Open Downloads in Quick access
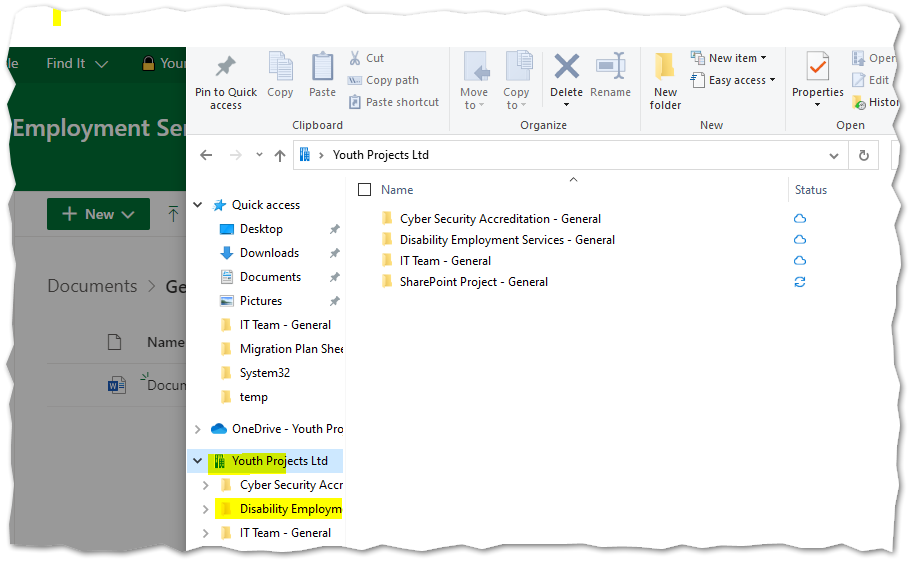The width and height of the screenshot is (911, 563). [x=269, y=253]
